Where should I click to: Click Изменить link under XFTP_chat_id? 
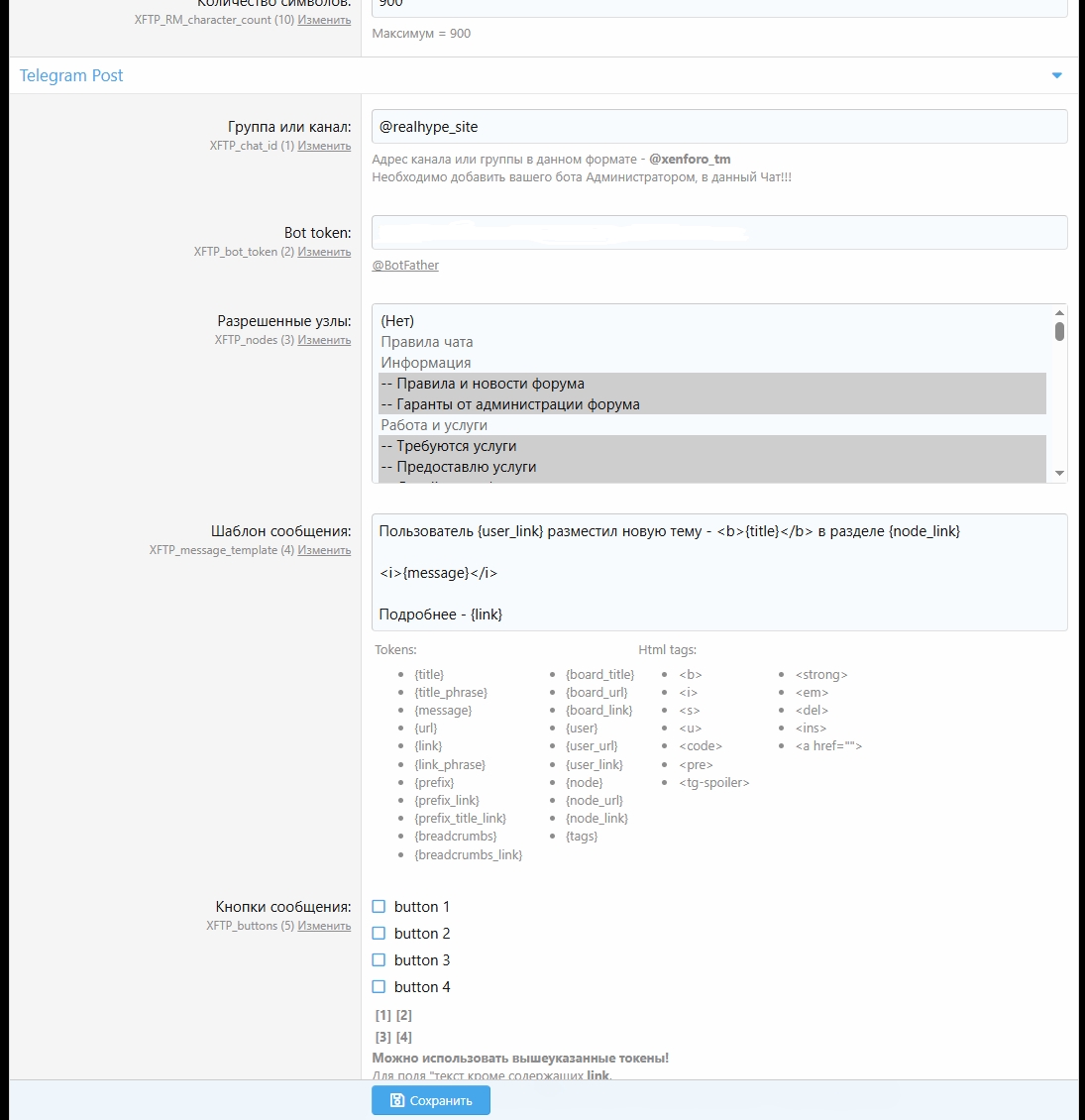click(x=324, y=146)
